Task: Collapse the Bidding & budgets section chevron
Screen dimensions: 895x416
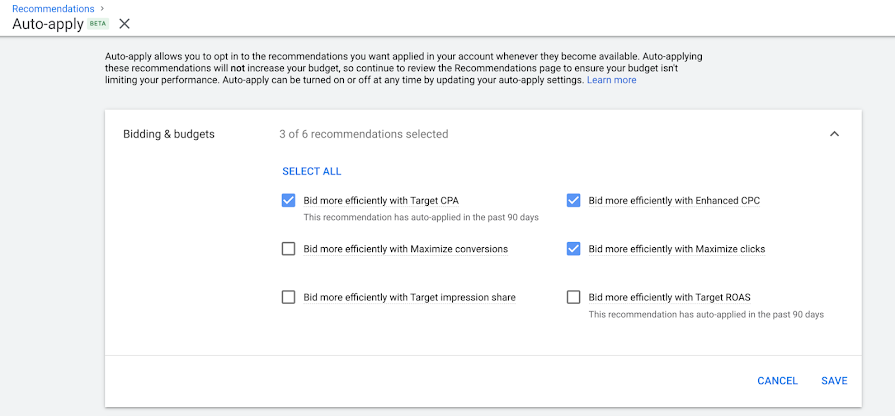Action: 834,134
